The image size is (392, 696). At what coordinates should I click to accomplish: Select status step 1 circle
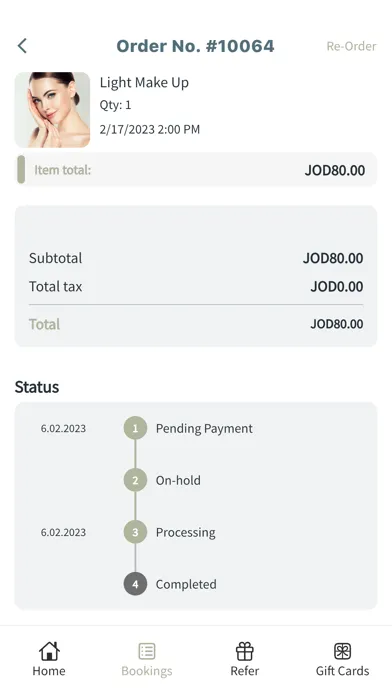(x=135, y=428)
